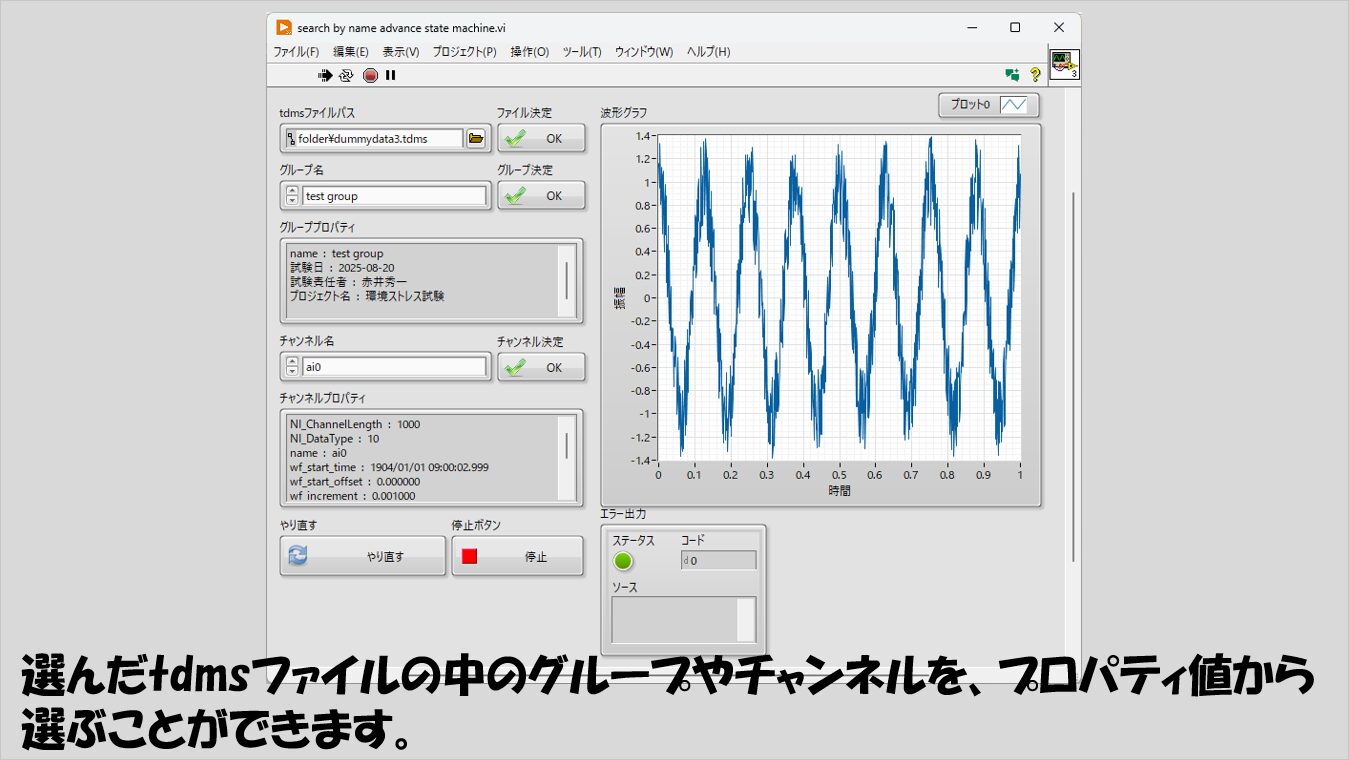Image resolution: width=1349 pixels, height=760 pixels.
Task: Click the やり直す redo button
Action: (x=363, y=556)
